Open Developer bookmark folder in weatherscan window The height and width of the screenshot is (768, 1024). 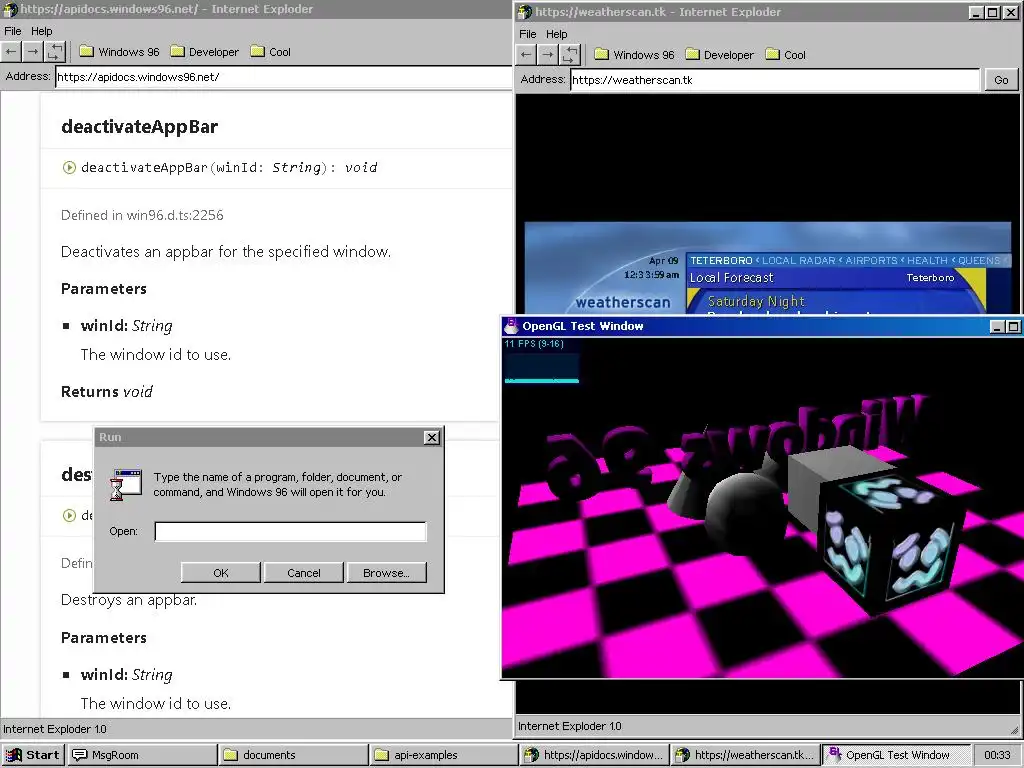tap(720, 55)
